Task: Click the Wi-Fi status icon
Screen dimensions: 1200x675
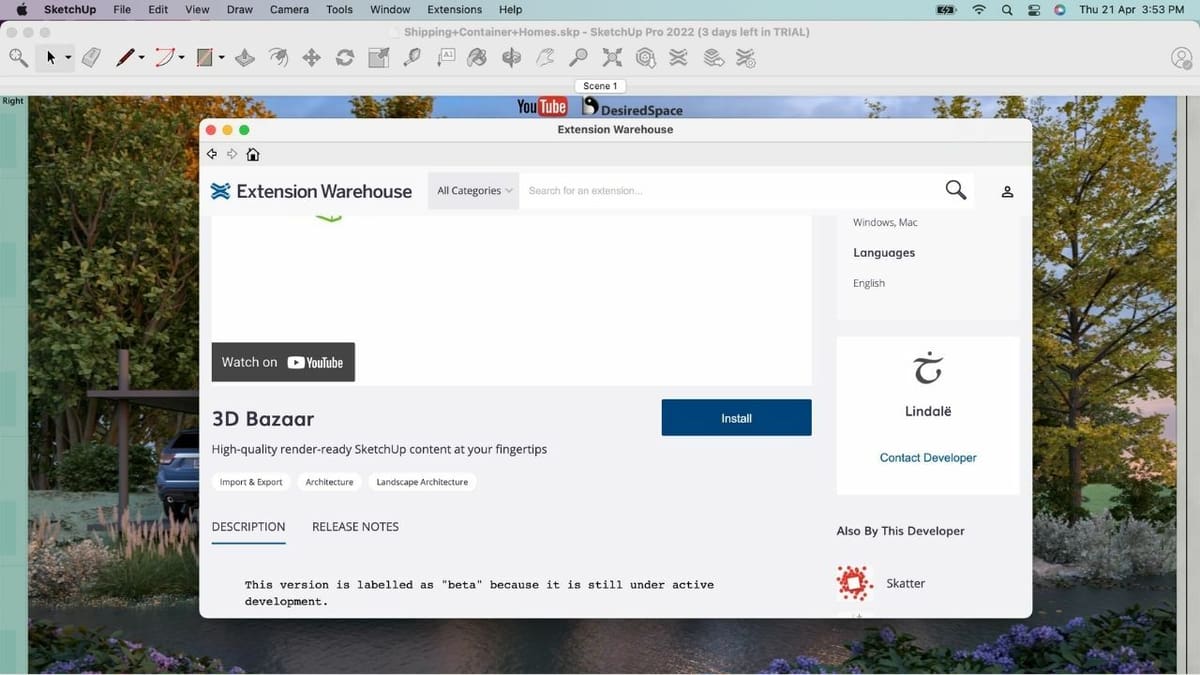Action: pos(978,9)
